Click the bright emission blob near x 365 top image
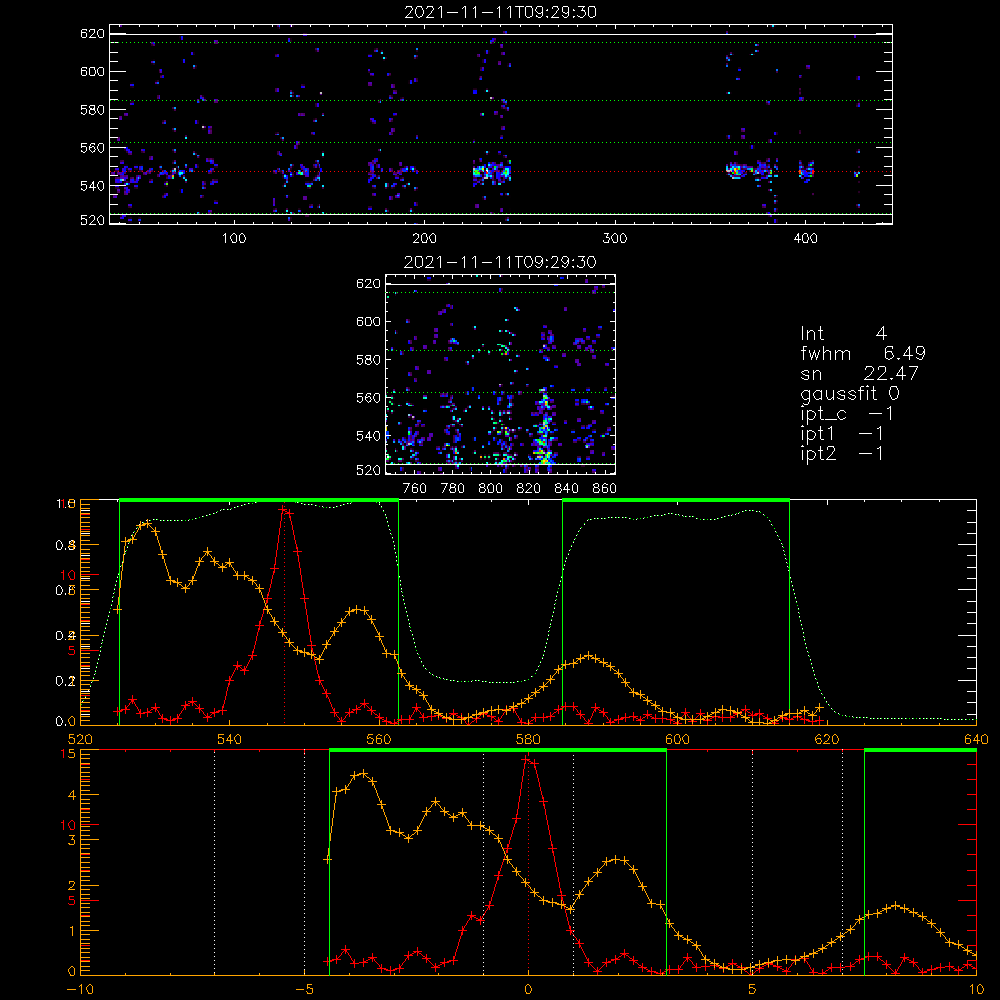This screenshot has width=1000, height=1000. (x=737, y=170)
